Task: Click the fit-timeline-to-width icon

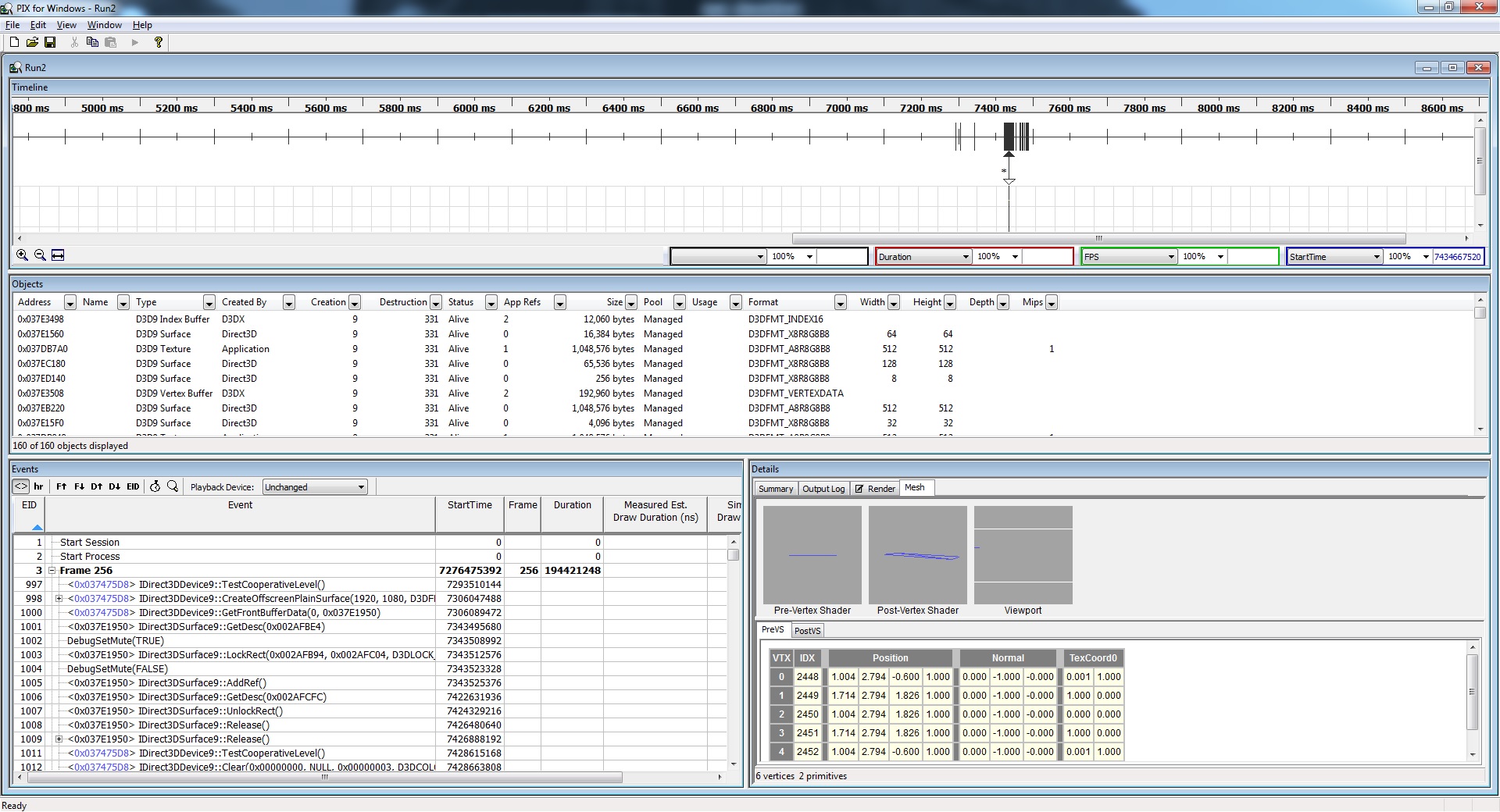Action: pyautogui.click(x=58, y=255)
